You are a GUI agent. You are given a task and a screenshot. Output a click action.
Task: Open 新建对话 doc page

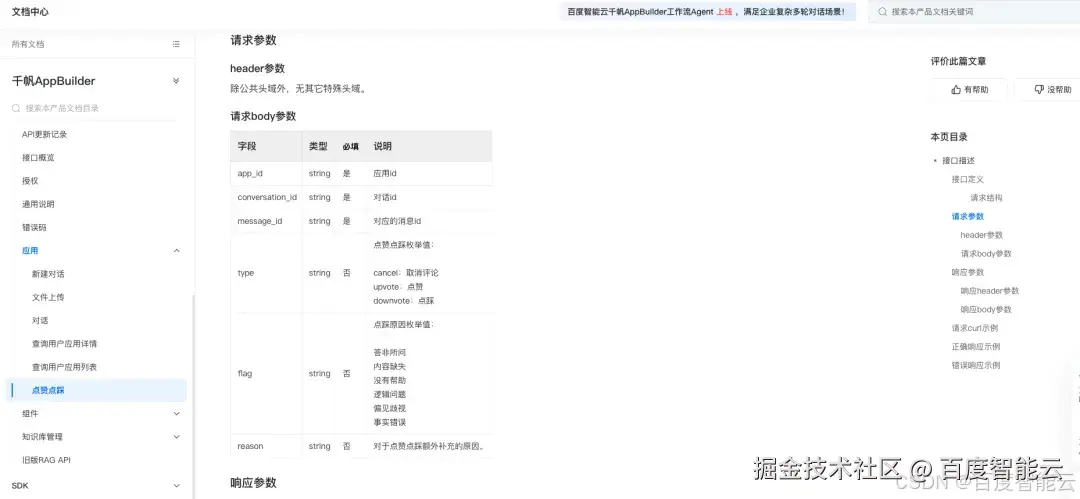pyautogui.click(x=48, y=274)
